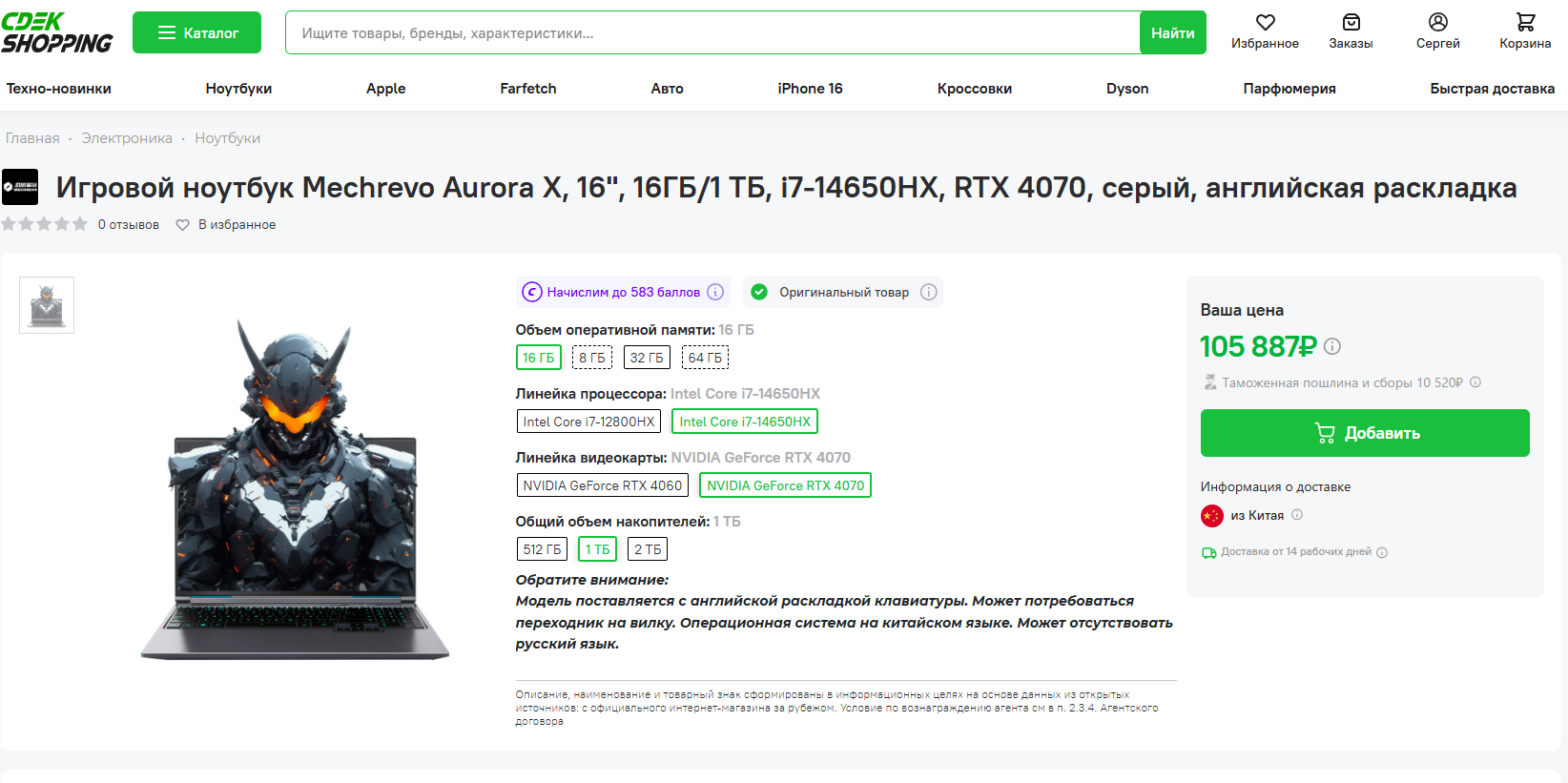Go to Главная breadcrumb
The height and width of the screenshot is (783, 1568).
[x=32, y=138]
